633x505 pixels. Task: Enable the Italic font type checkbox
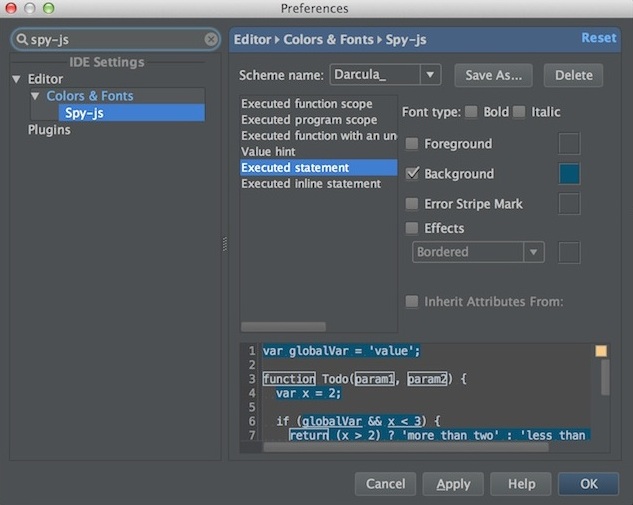519,112
